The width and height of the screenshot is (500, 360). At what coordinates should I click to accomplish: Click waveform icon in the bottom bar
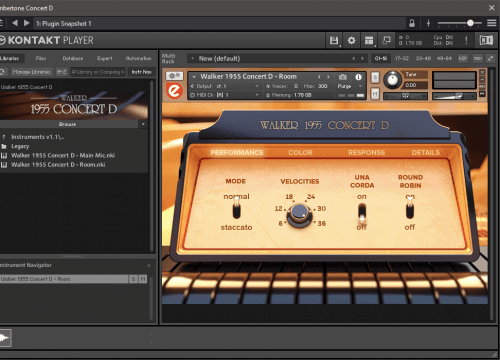tap(4, 338)
